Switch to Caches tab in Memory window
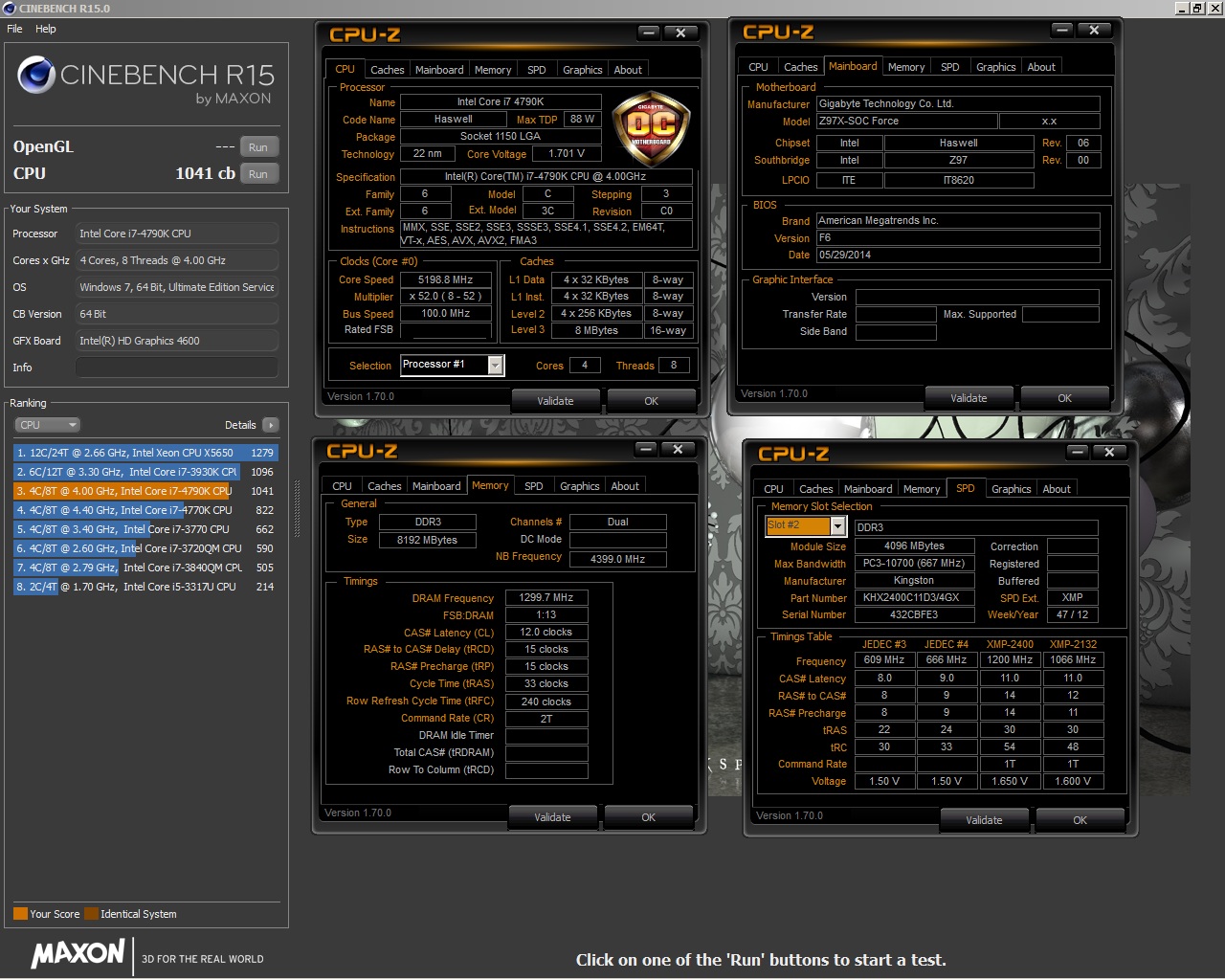This screenshot has height=980, width=1225. pyautogui.click(x=384, y=486)
